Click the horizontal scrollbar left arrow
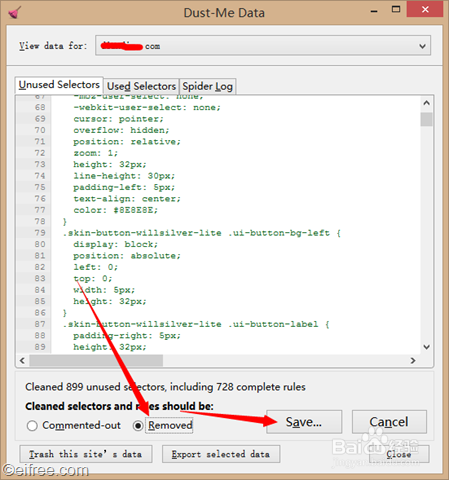Viewport: 449px width, 480px height. coord(22,361)
